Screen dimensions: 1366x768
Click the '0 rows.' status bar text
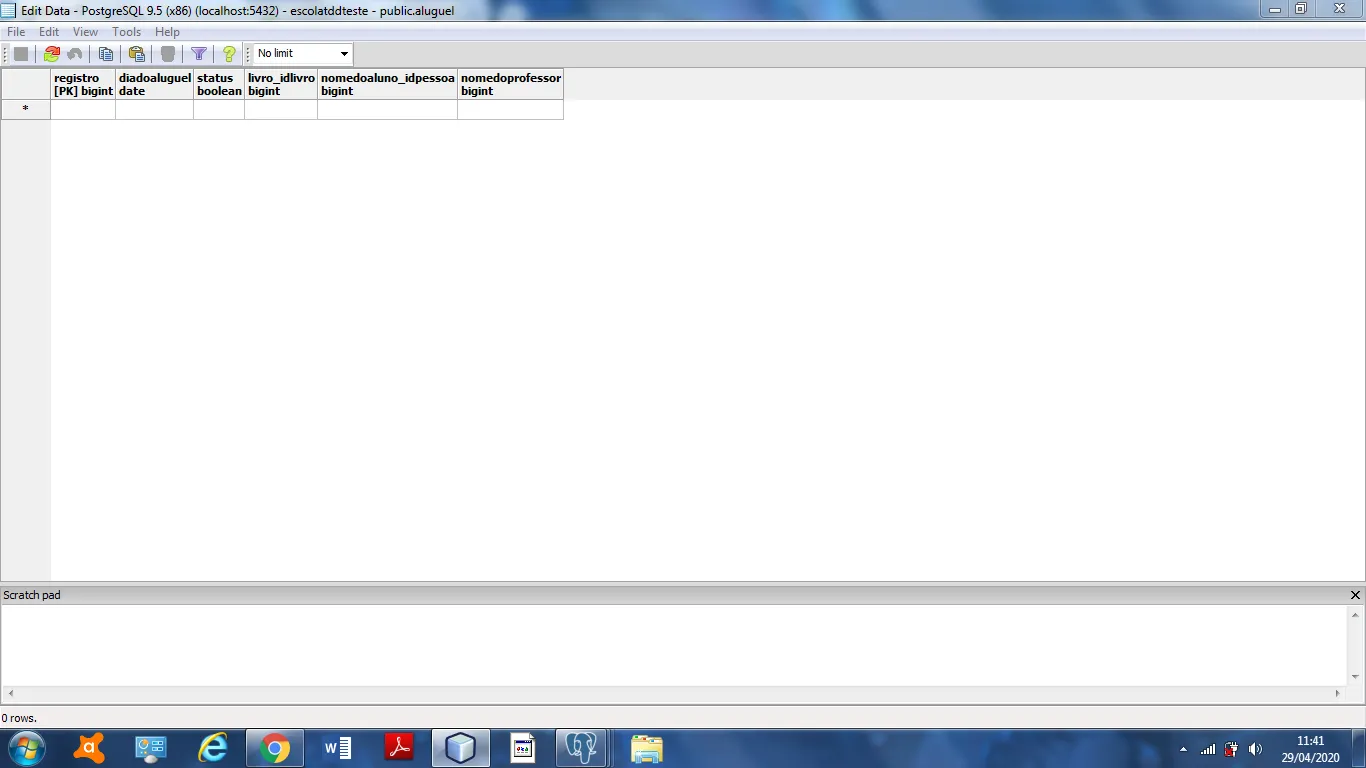[x=19, y=718]
